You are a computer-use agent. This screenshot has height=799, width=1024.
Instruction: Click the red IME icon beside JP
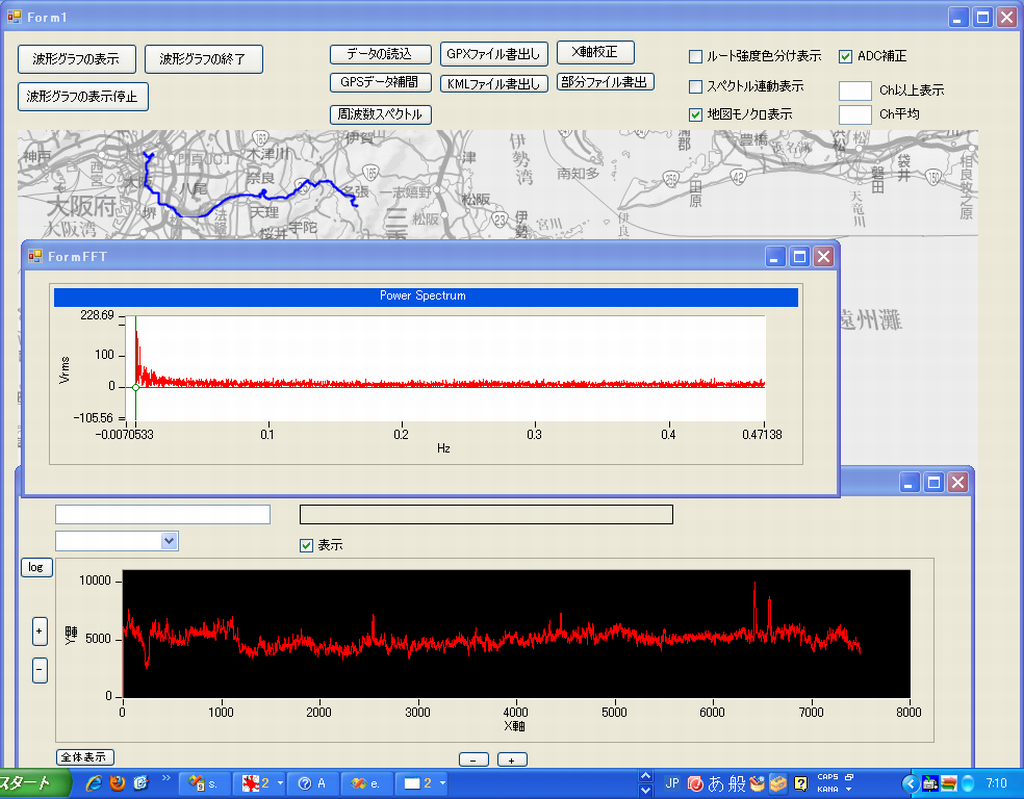tap(695, 783)
